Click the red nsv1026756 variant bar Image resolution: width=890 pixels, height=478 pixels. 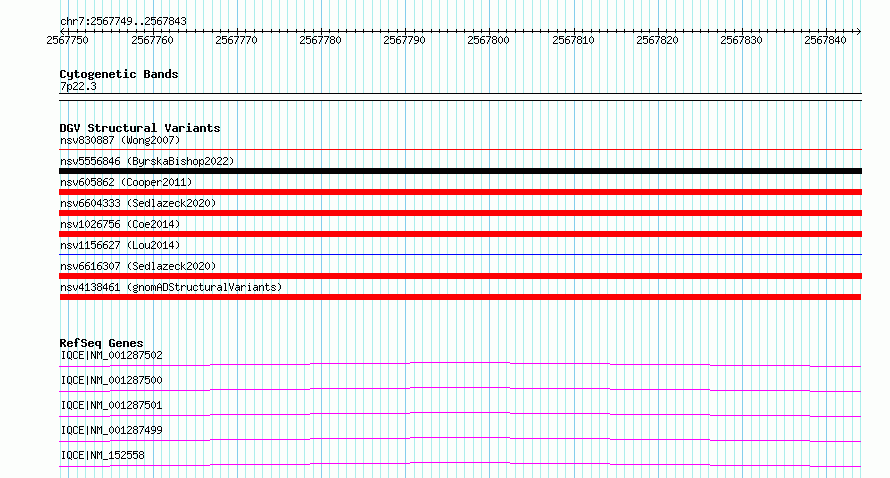pyautogui.click(x=460, y=234)
